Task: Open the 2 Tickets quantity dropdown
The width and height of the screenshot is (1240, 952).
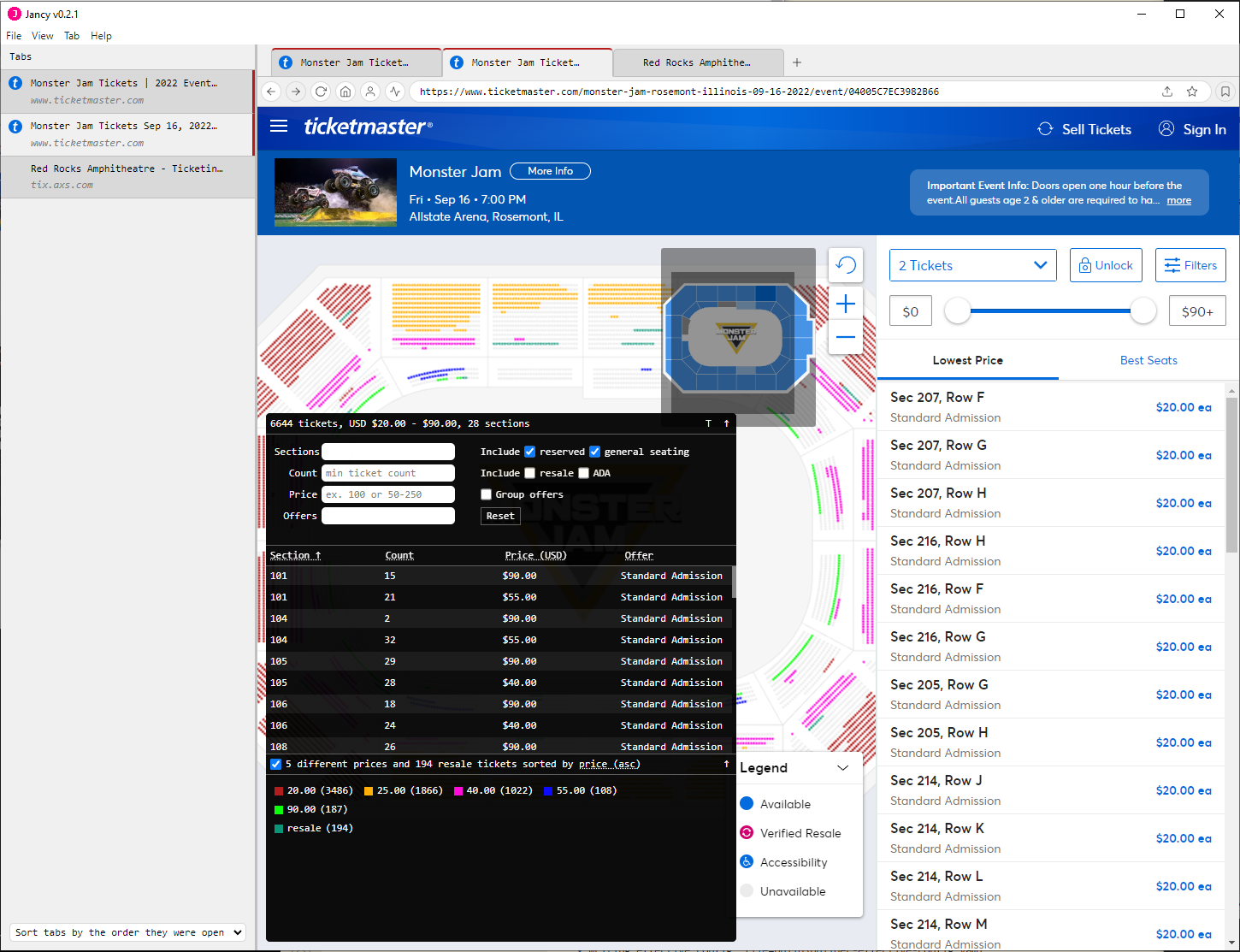Action: (972, 265)
